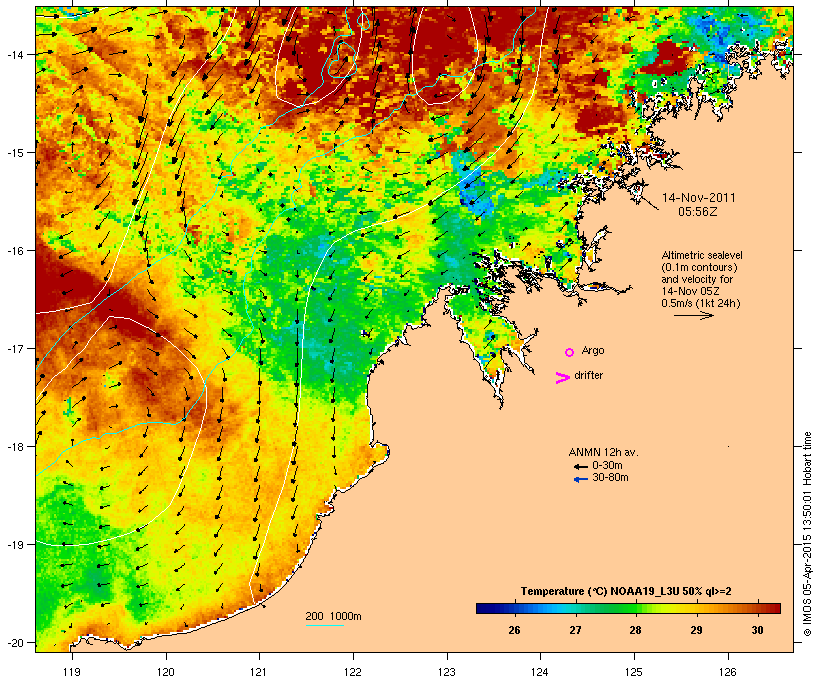Click the 0.5m/s velocity scale arrow
820x680 pixels.
coord(693,315)
